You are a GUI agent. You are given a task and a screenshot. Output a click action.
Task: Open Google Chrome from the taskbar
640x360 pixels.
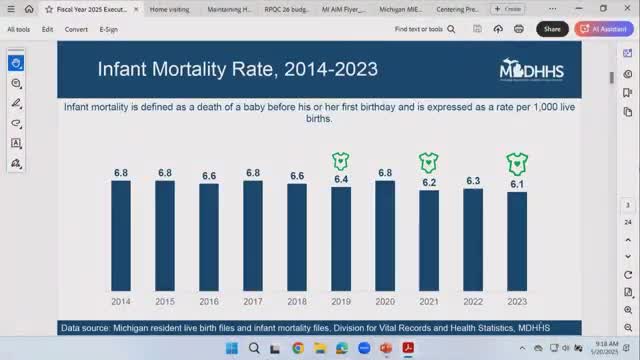298,348
